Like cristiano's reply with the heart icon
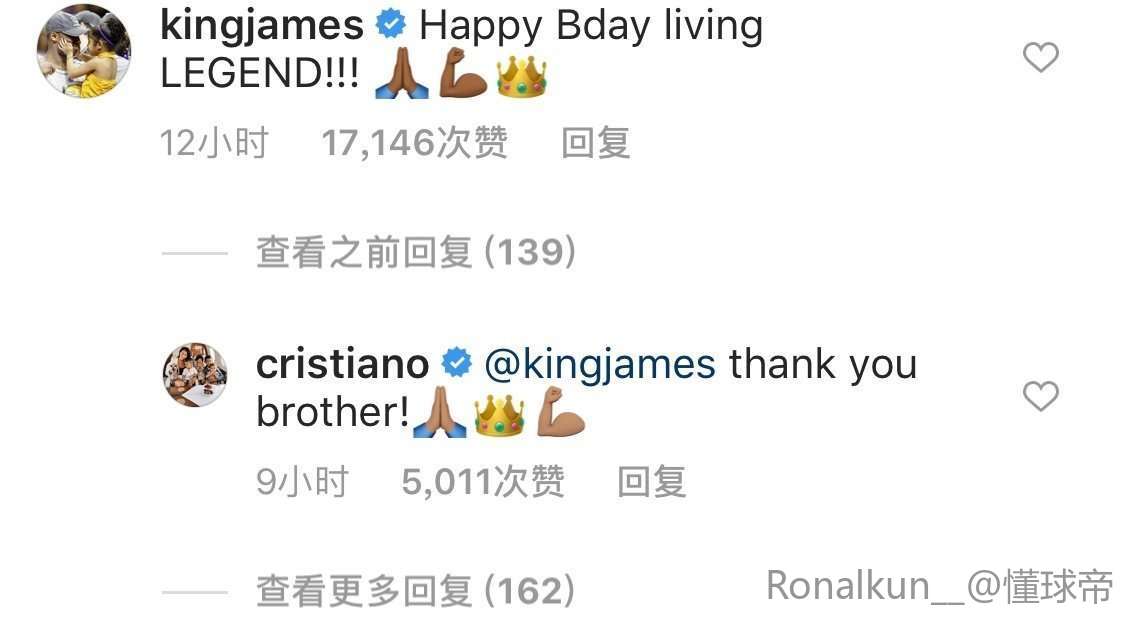1125x619 pixels. [x=1040, y=396]
